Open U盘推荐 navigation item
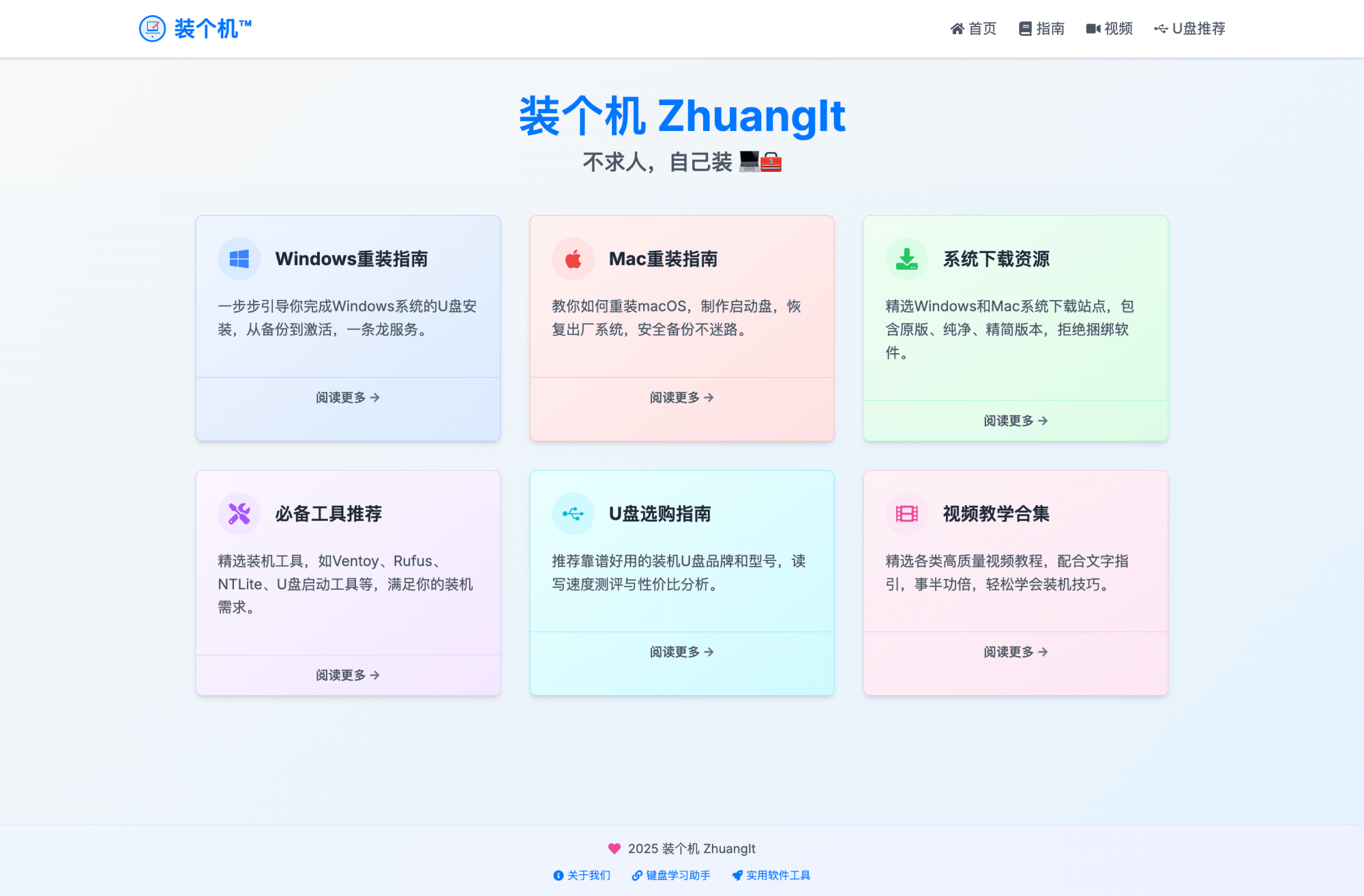Screen dimensions: 1364x896 (x=1189, y=29)
